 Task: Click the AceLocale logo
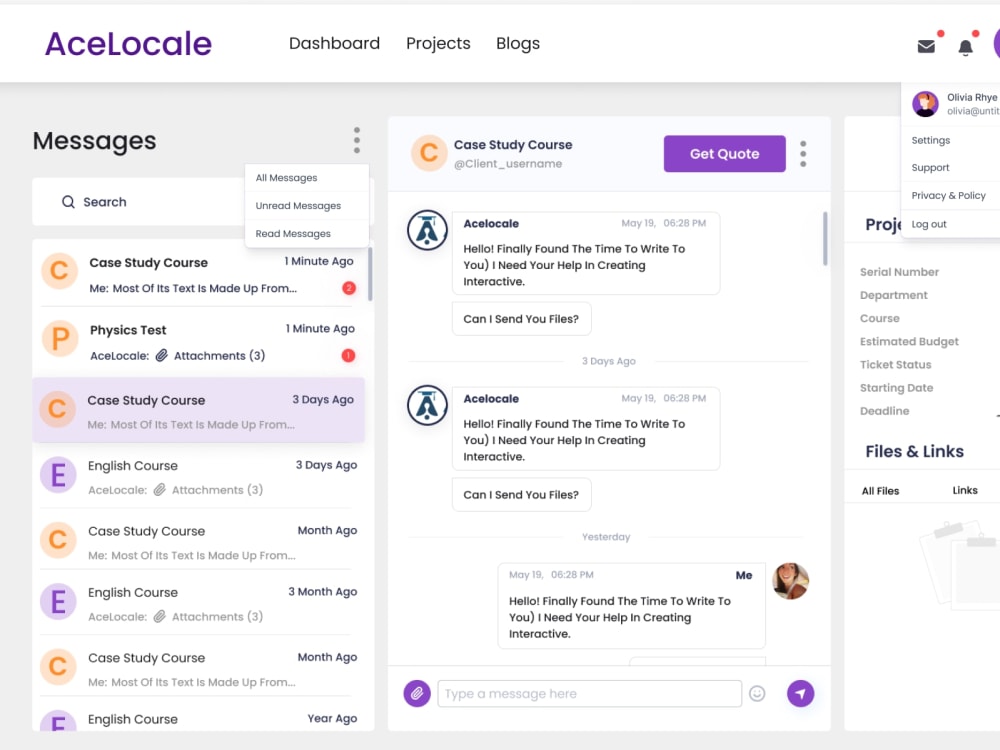(x=128, y=43)
